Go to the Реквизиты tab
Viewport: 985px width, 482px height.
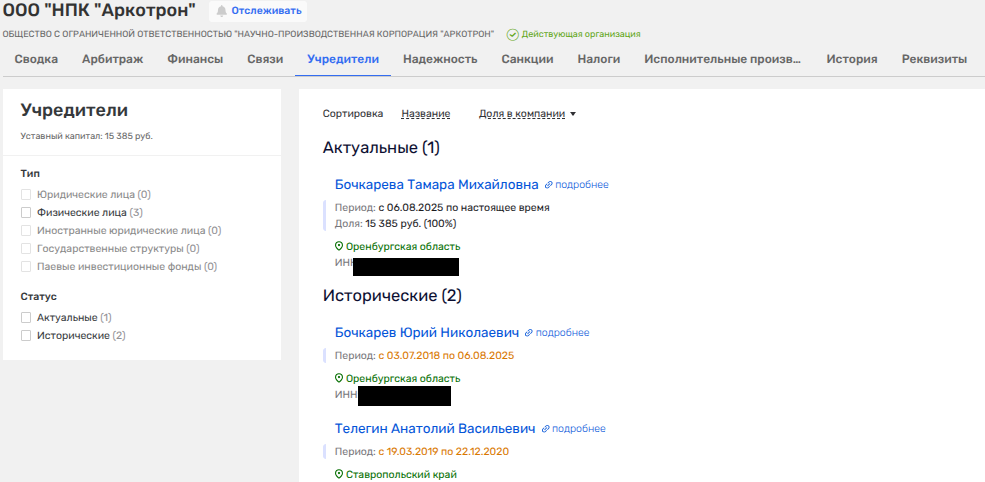[x=933, y=59]
